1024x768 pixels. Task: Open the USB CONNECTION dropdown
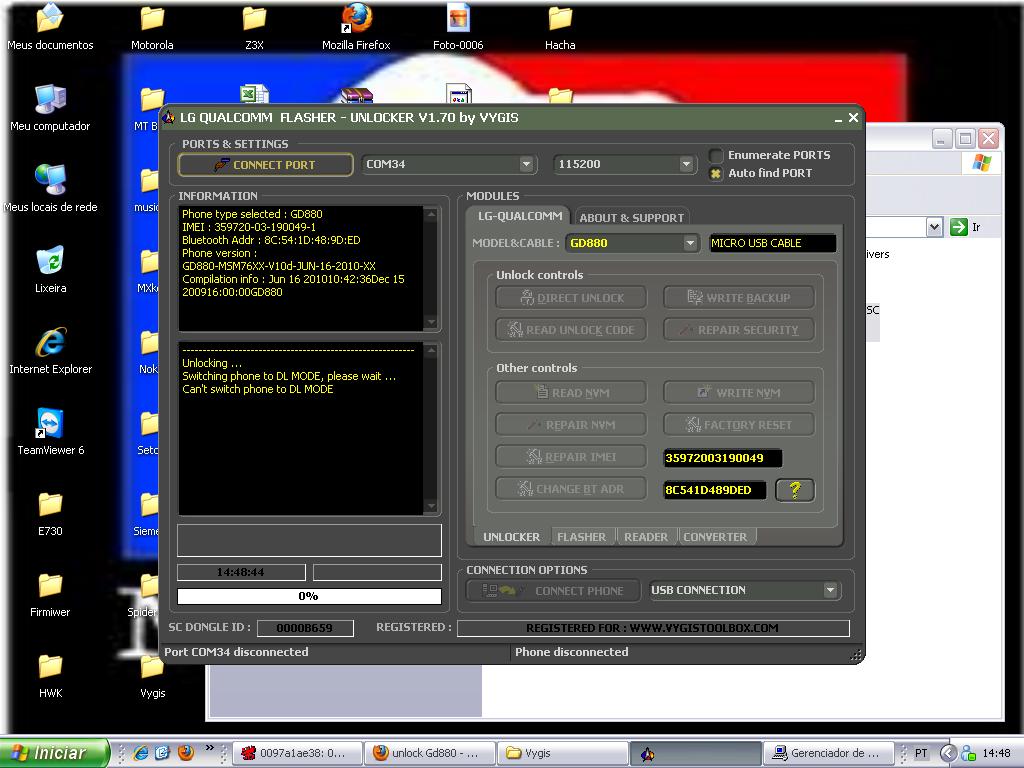pos(829,590)
